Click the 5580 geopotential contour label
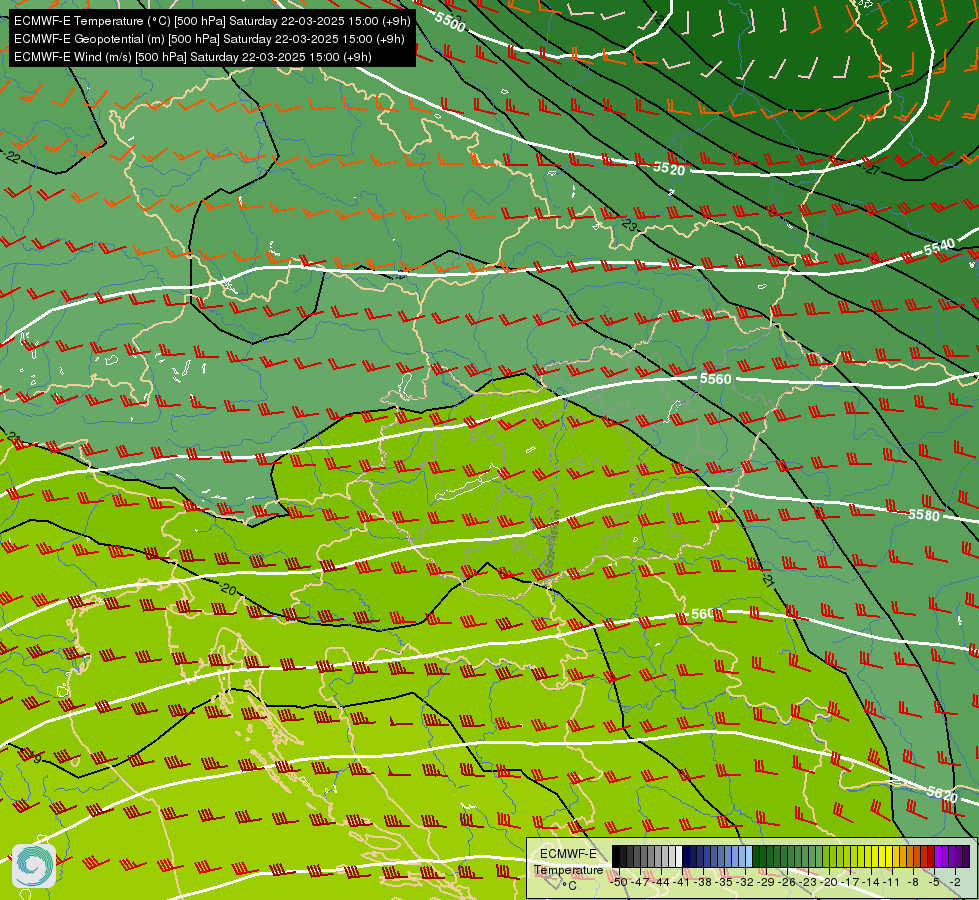 923,515
